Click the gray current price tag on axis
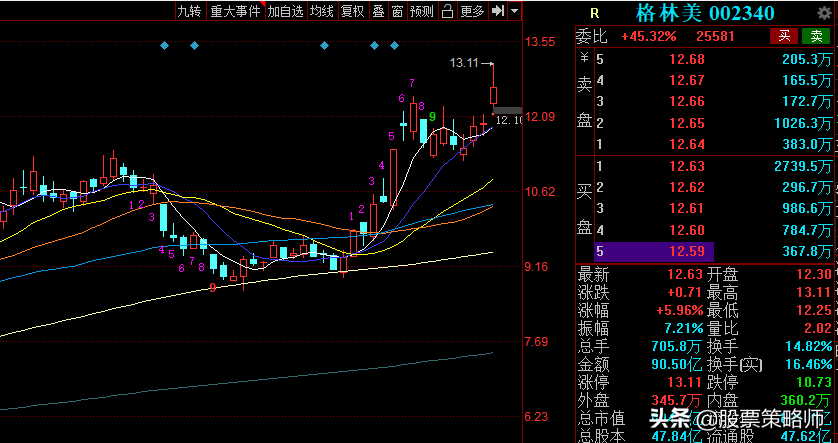The width and height of the screenshot is (838, 443). [x=508, y=111]
